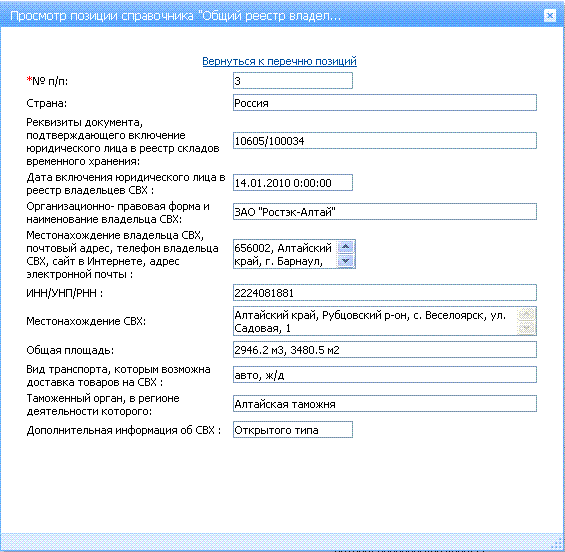Click scroll down arrow in owner address box
Viewport: 565px width, 552px height.
click(x=346, y=261)
